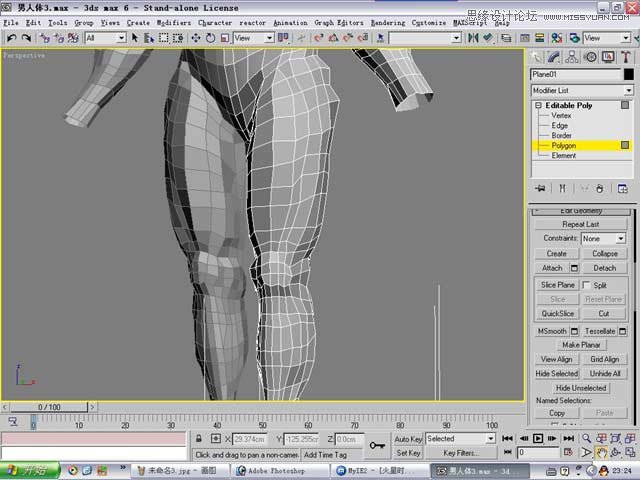The height and width of the screenshot is (480, 640).
Task: Click the Set Keys key icon
Action: pyautogui.click(x=378, y=445)
